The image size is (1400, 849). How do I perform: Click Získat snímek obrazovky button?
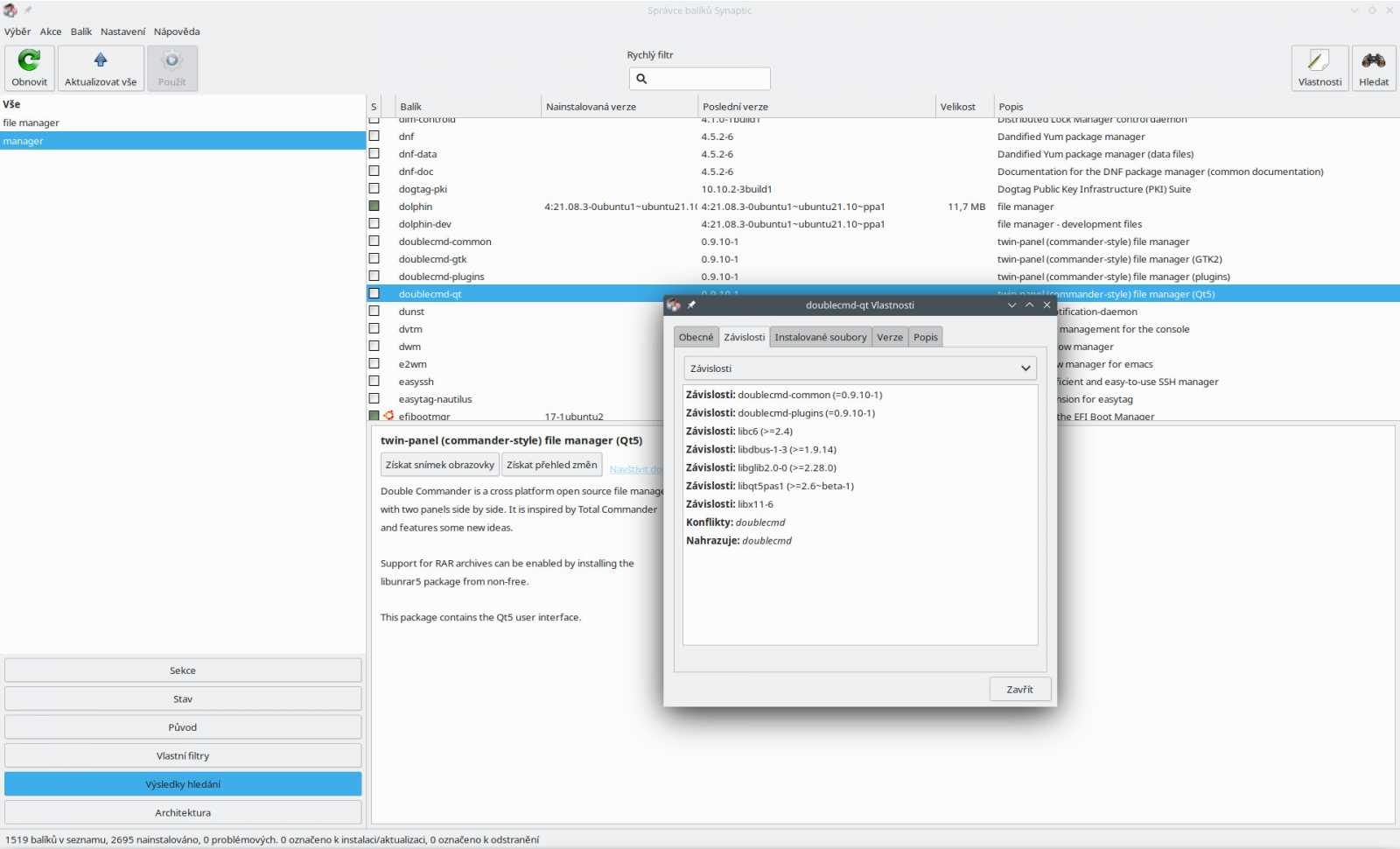pyautogui.click(x=440, y=465)
